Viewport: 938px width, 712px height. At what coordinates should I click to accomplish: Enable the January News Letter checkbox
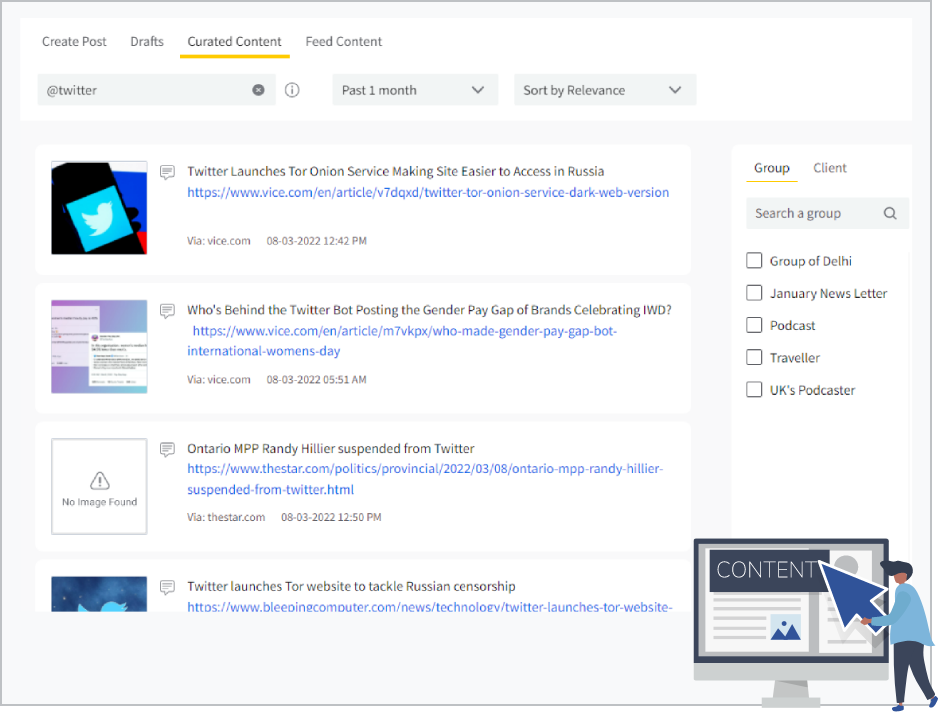click(754, 293)
